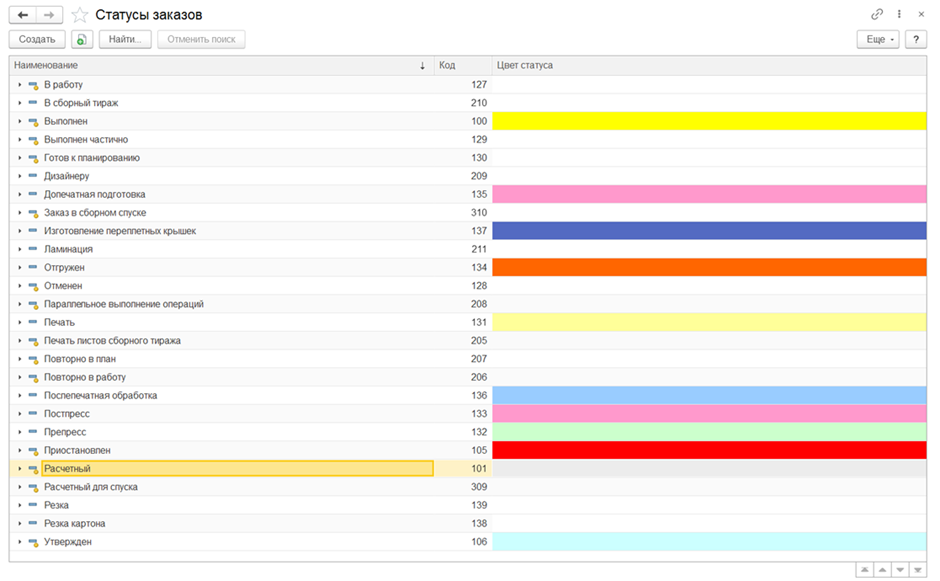Expand the В работу row
This screenshot has width=940, height=581.
[x=19, y=85]
